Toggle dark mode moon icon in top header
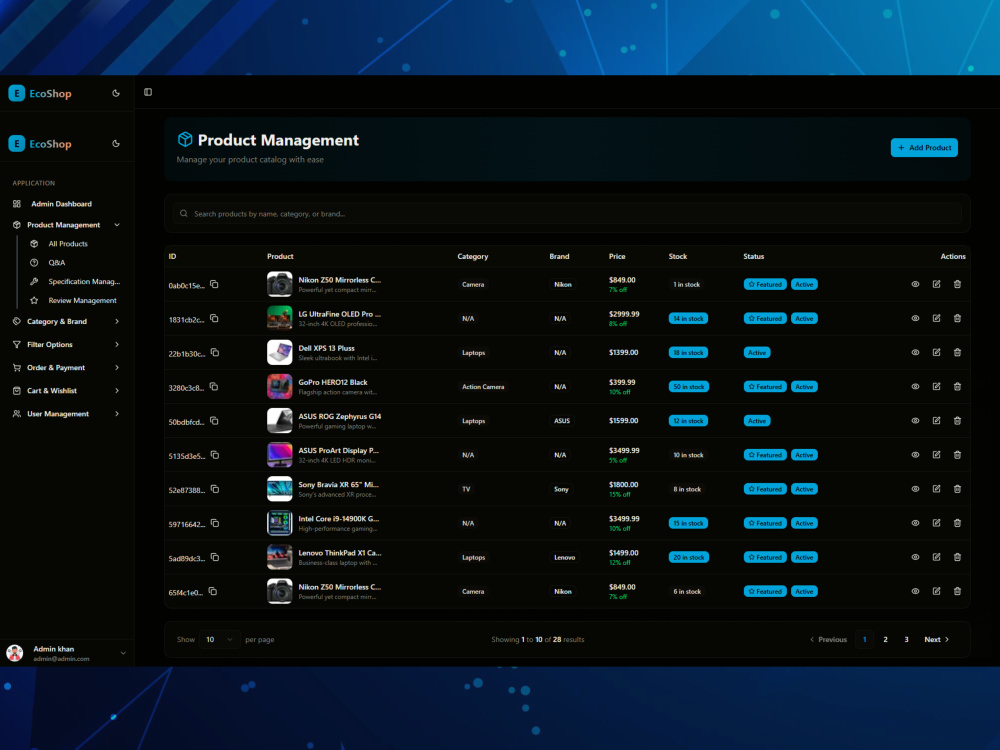The image size is (1000, 750). (116, 93)
